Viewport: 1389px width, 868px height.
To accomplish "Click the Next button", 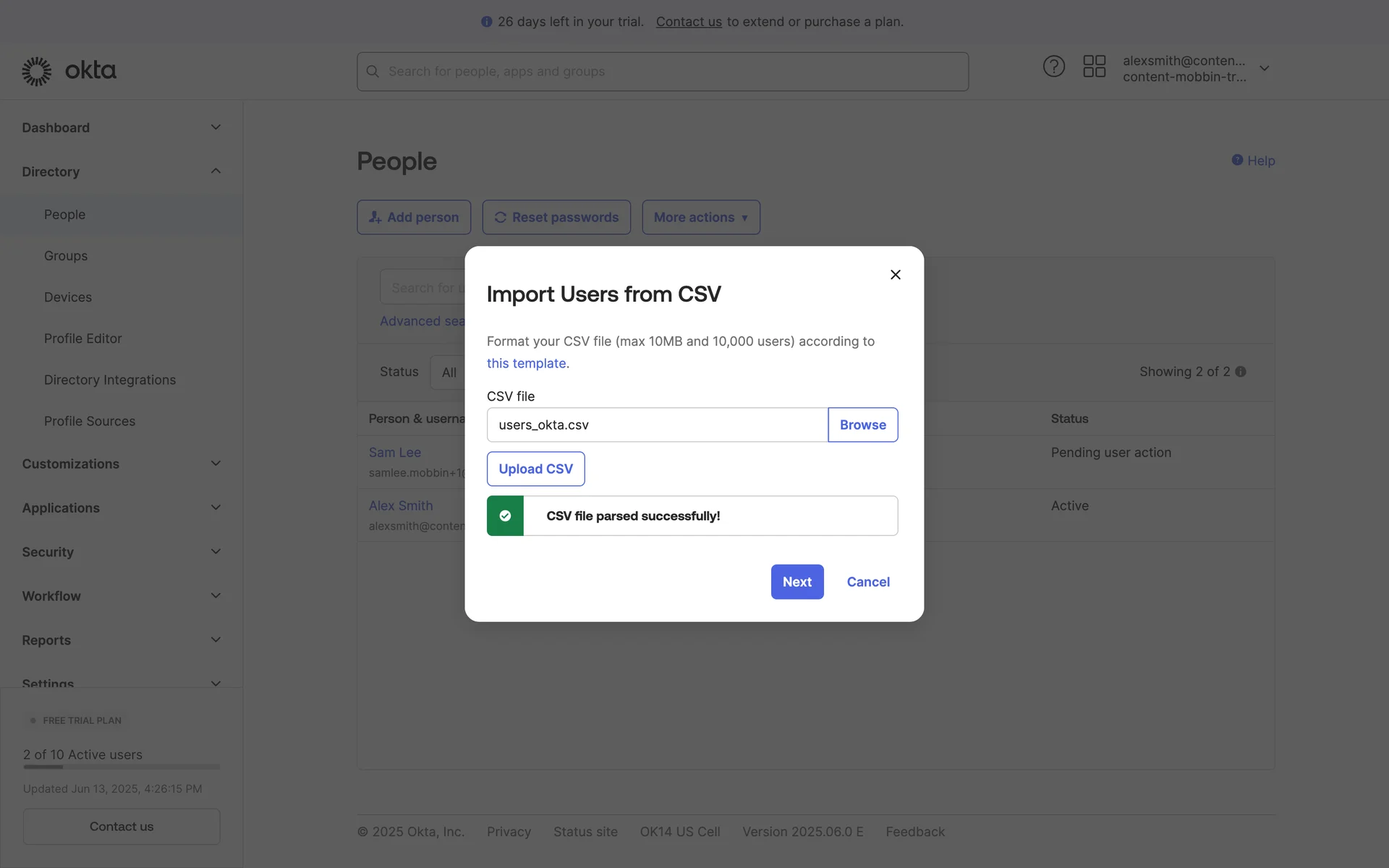I will pos(797,582).
